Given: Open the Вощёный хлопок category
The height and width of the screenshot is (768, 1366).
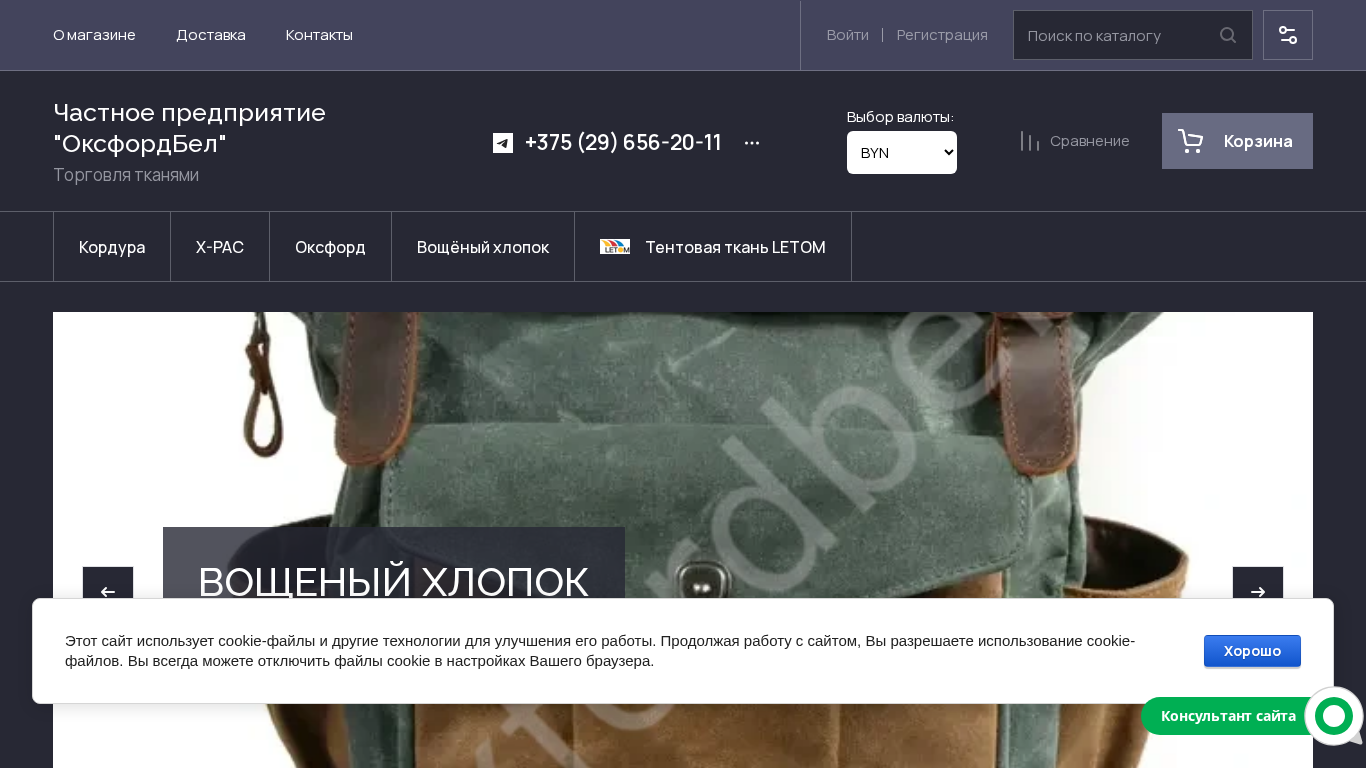Looking at the screenshot, I should [x=483, y=247].
